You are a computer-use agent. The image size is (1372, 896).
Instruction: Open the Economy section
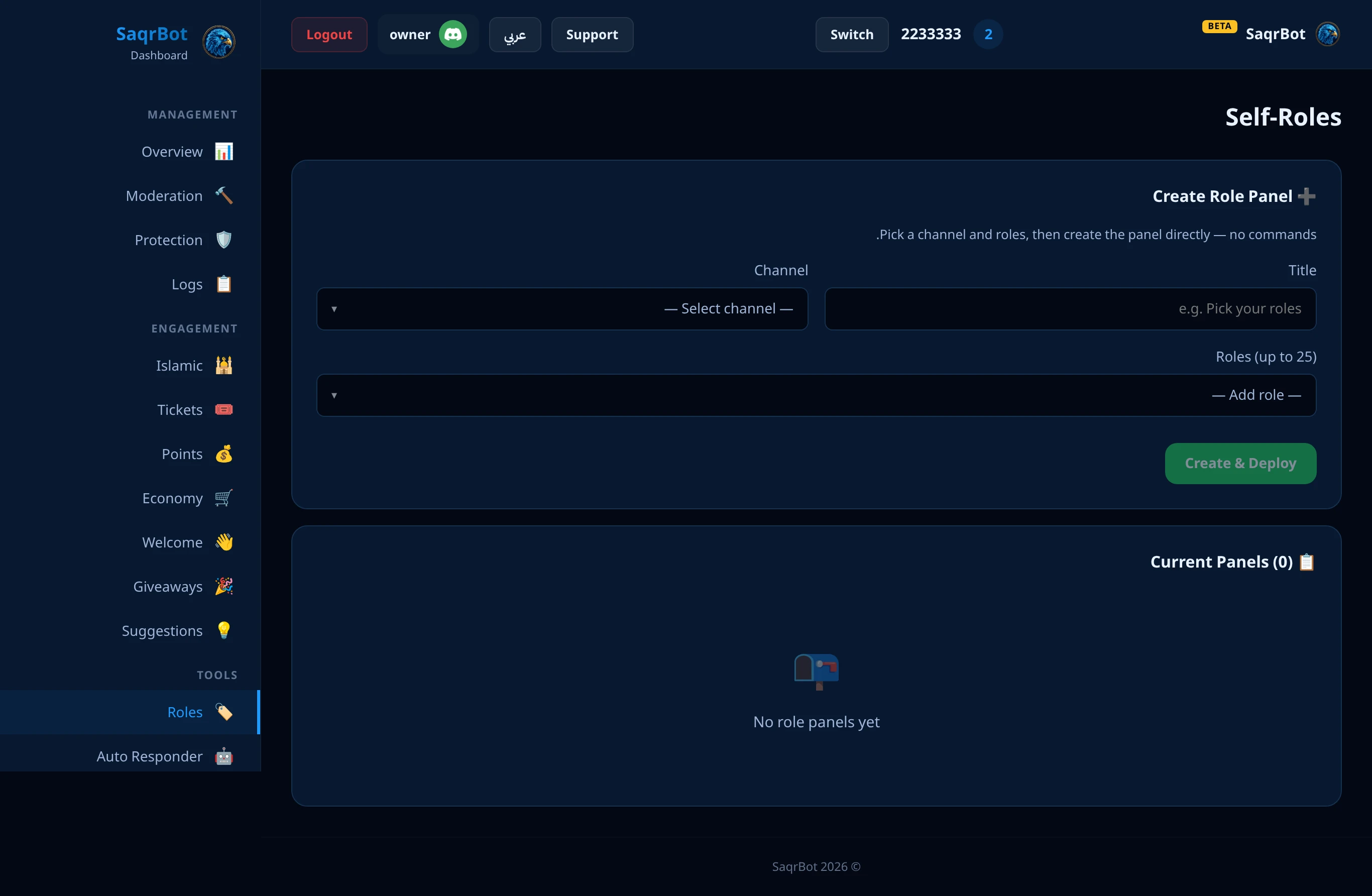130,498
